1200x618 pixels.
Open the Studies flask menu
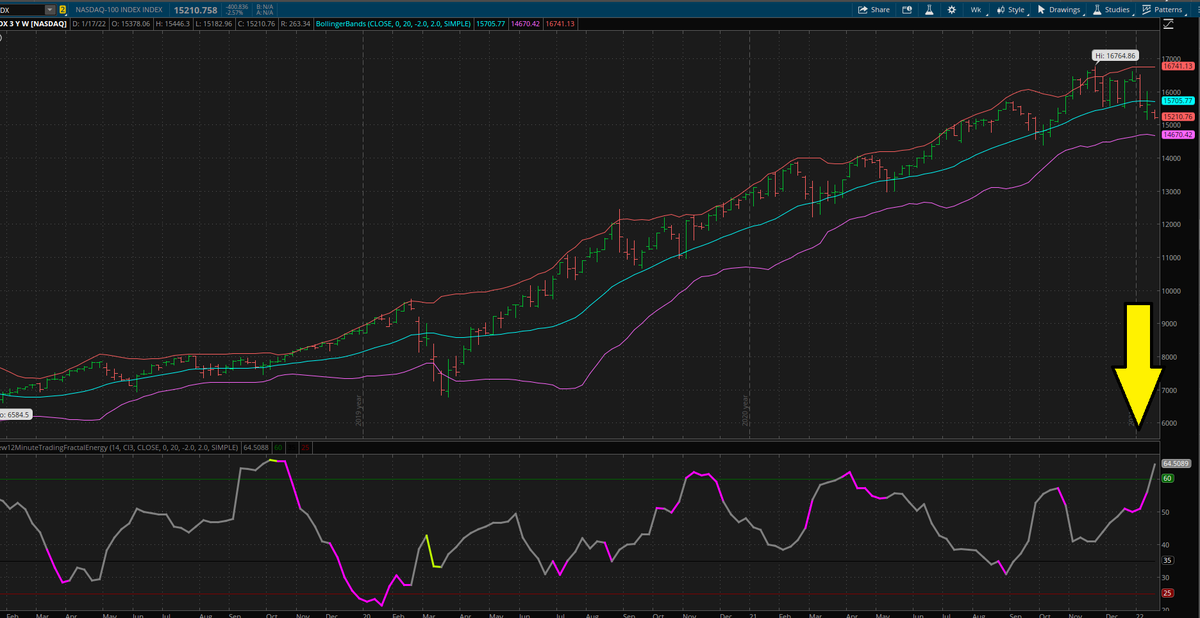click(1112, 10)
